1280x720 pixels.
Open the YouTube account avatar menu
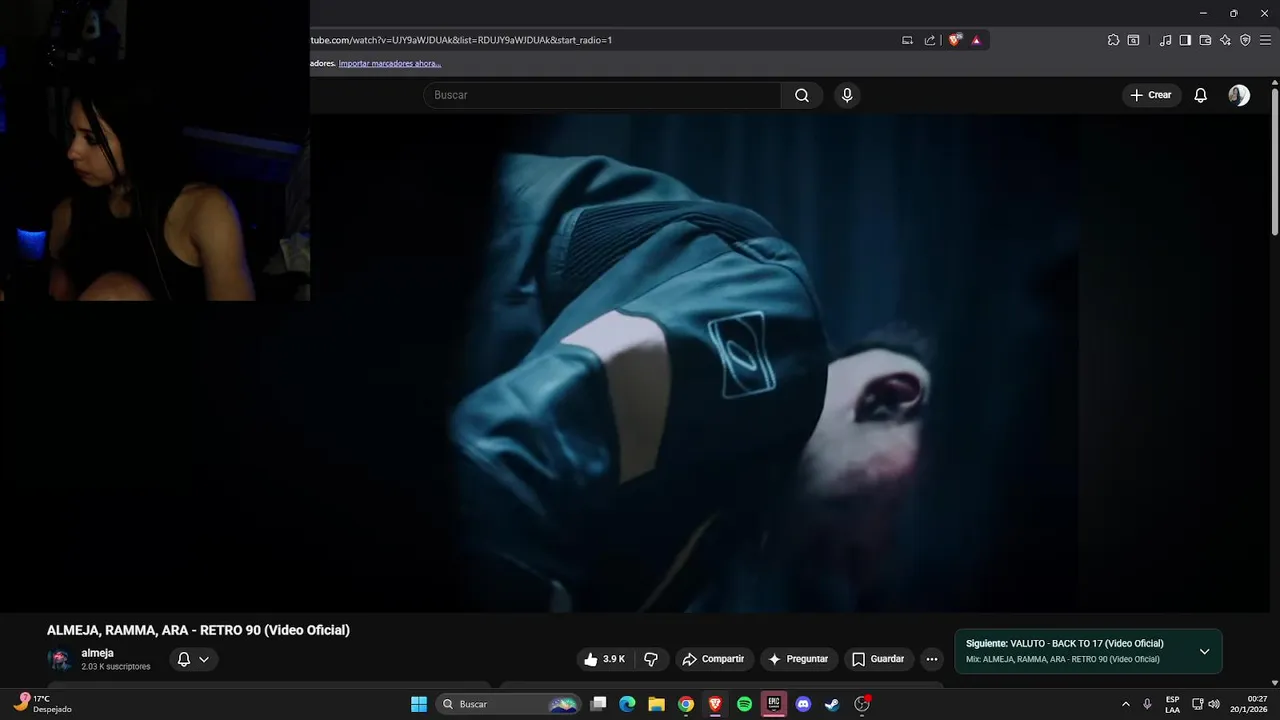1239,95
